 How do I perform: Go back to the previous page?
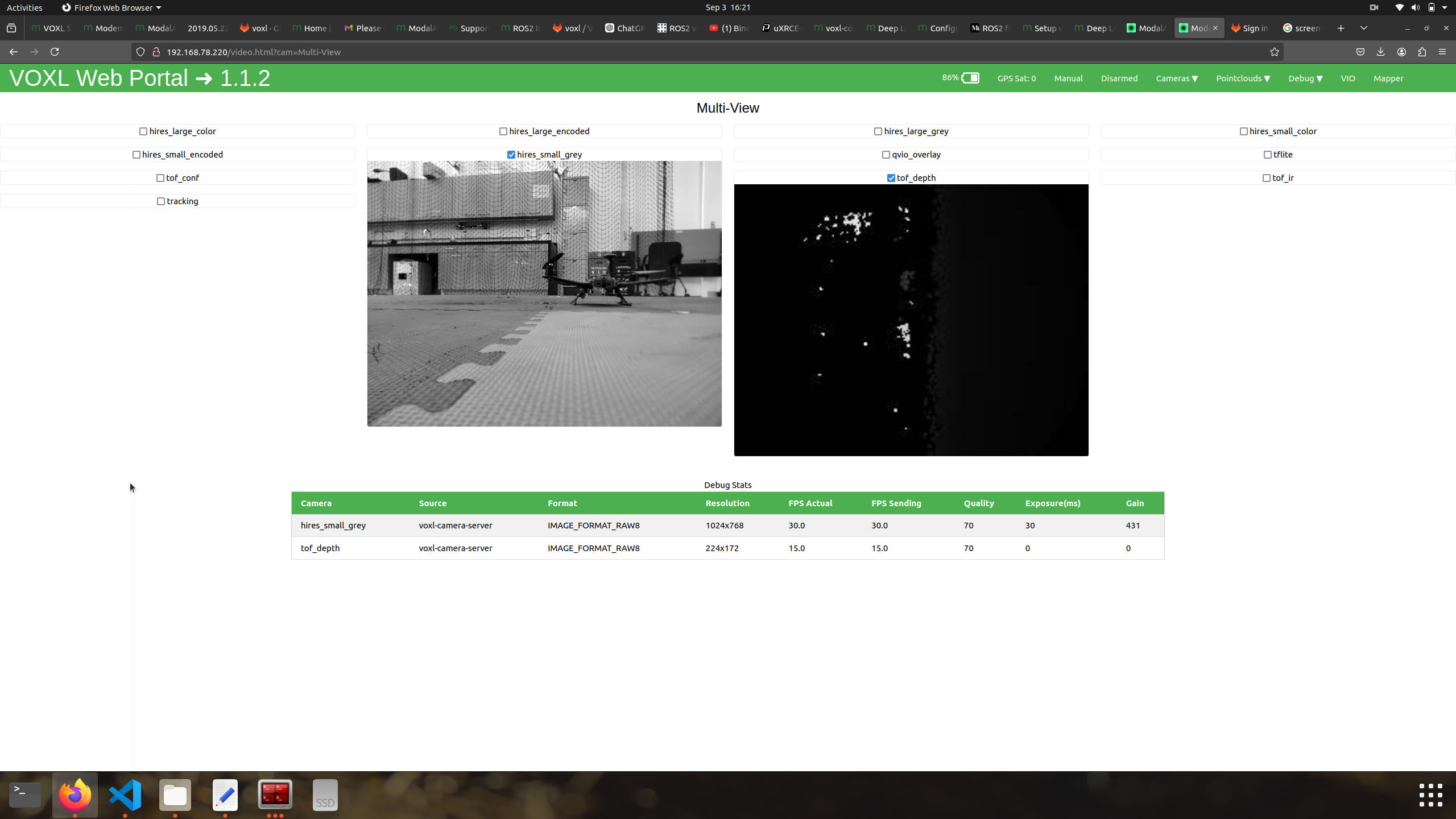[x=14, y=52]
